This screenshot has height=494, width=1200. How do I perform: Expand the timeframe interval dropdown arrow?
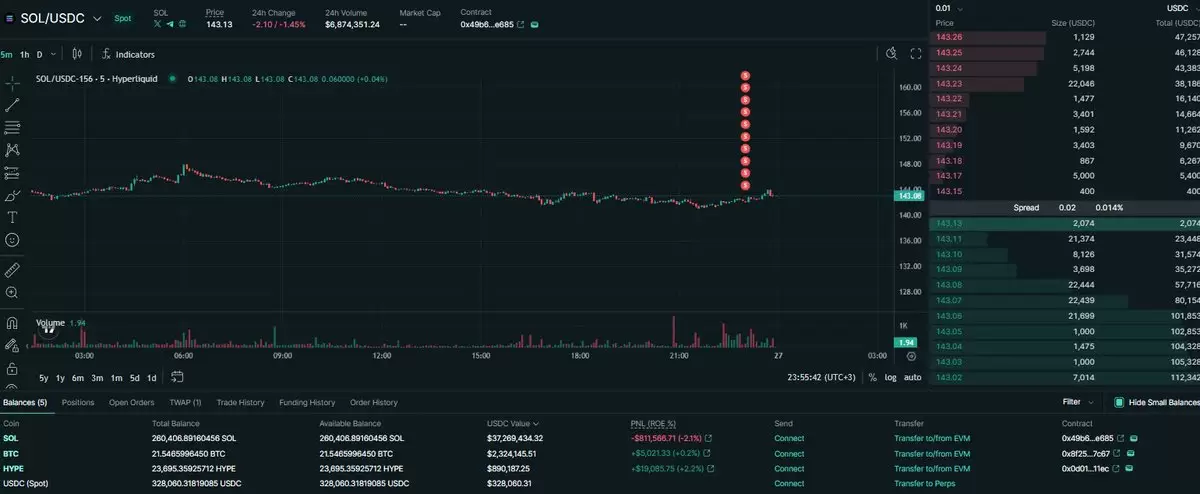(52, 54)
